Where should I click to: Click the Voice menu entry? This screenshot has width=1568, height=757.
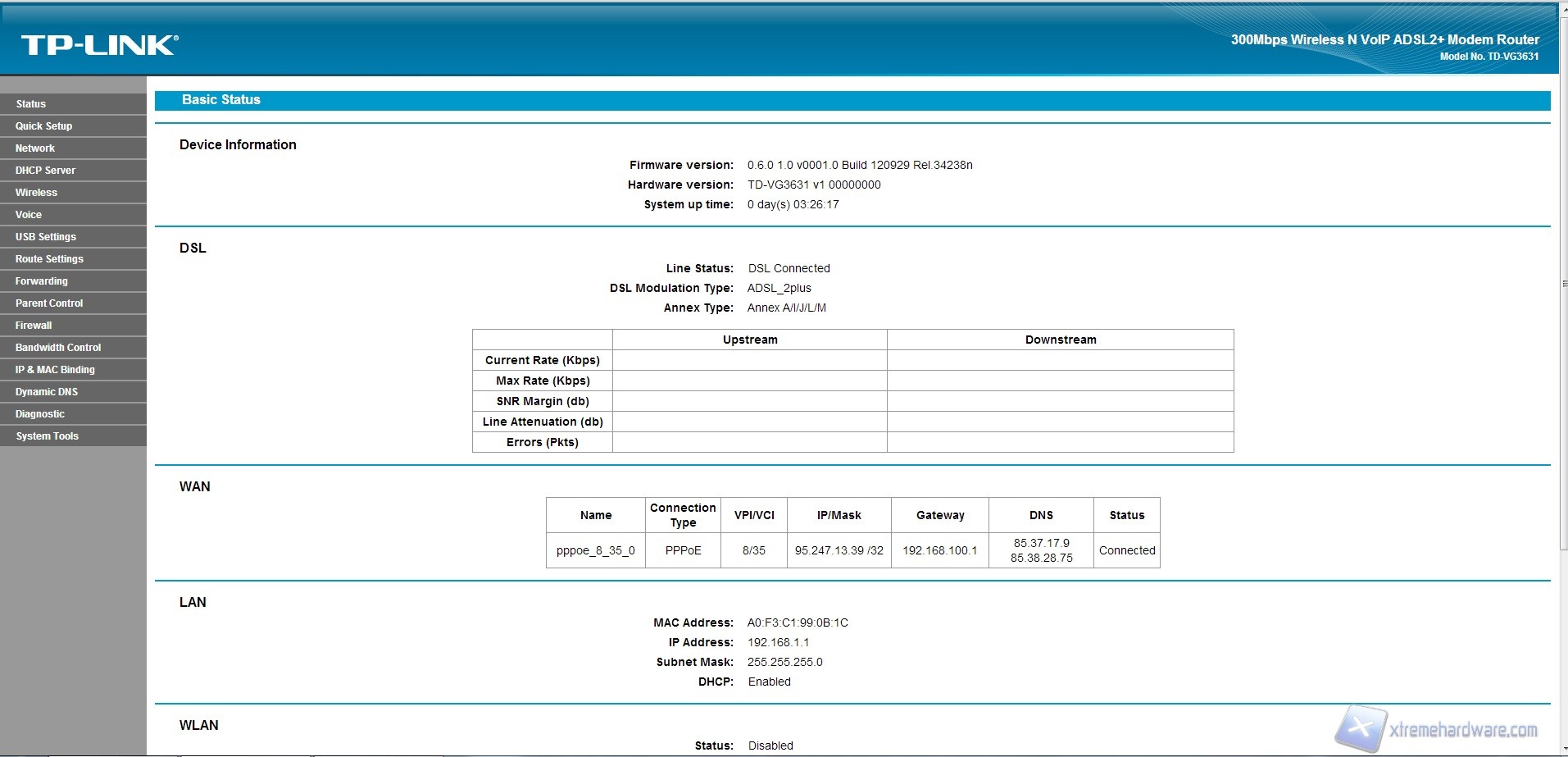[29, 215]
